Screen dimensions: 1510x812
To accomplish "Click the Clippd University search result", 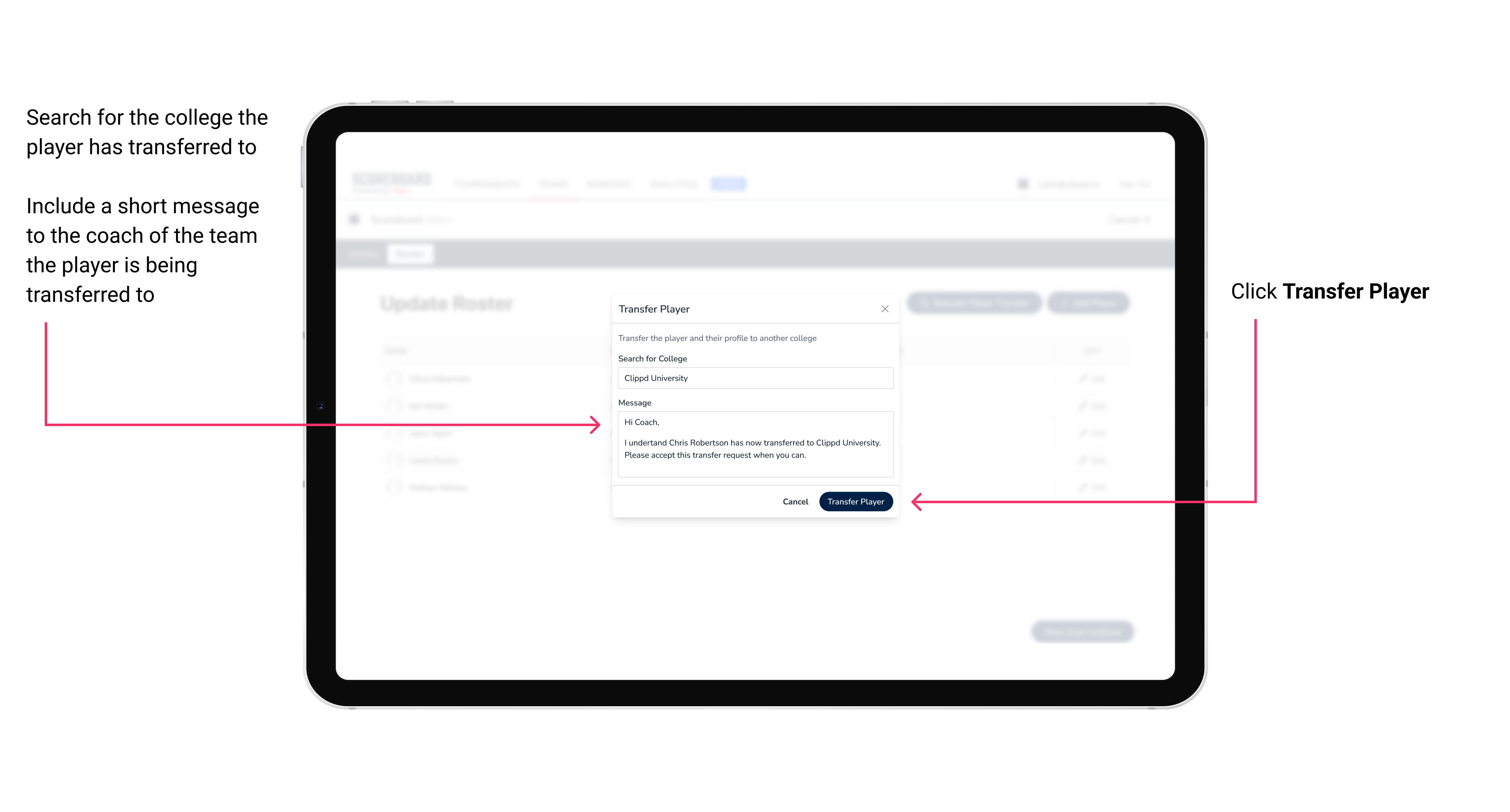I will click(x=752, y=378).
